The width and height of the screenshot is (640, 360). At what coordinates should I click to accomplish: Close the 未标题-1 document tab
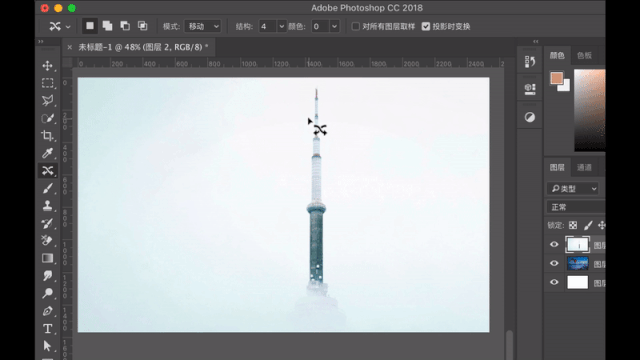(70, 47)
